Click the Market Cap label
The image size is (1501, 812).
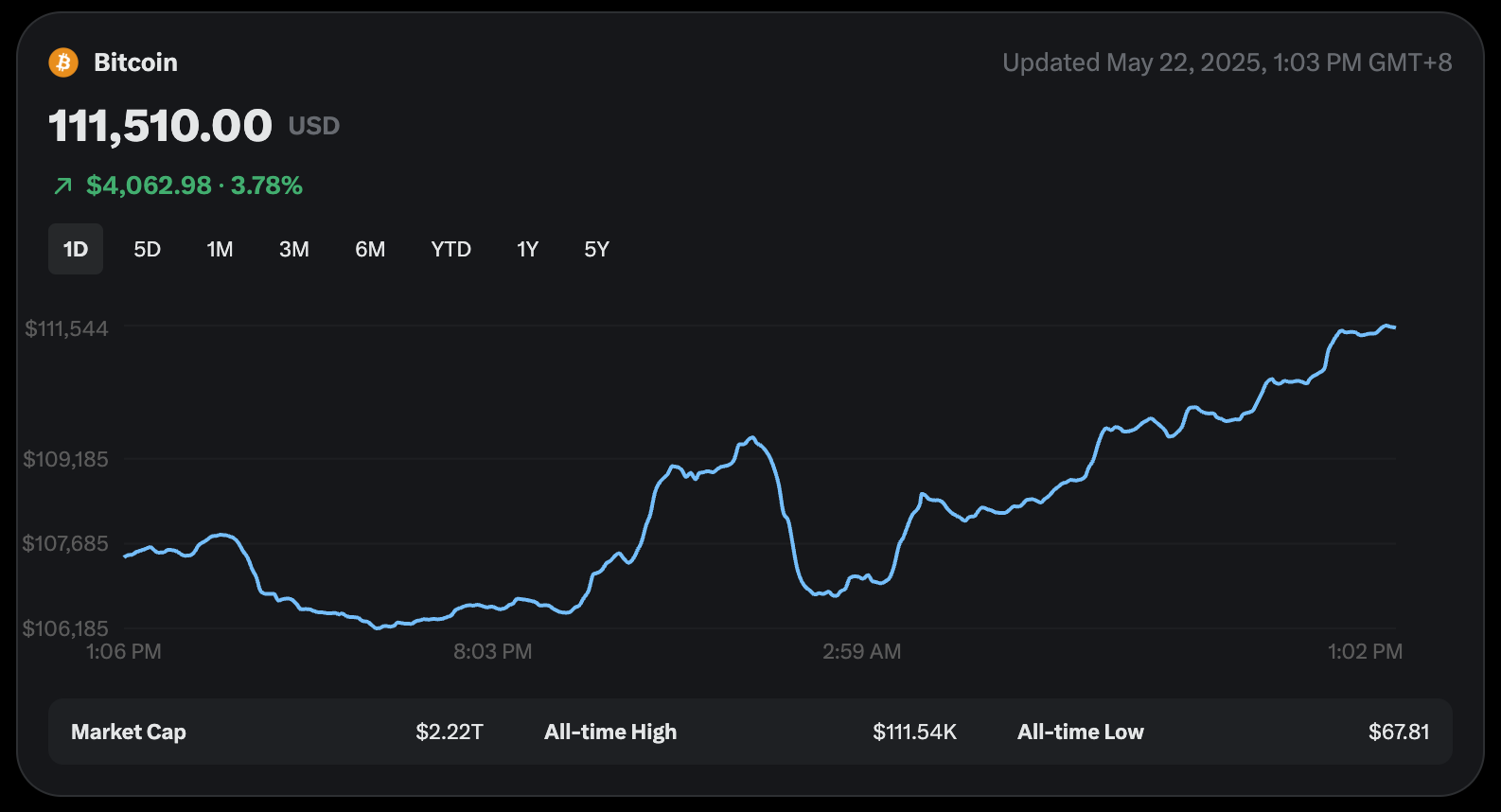[x=129, y=732]
